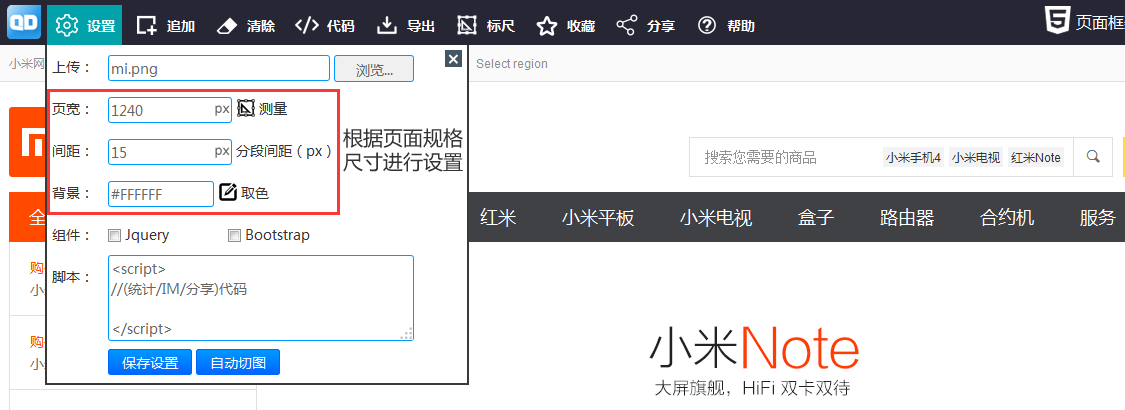Click the 保存设置 save button
Screen dimensions: 1125x410
coord(150,363)
